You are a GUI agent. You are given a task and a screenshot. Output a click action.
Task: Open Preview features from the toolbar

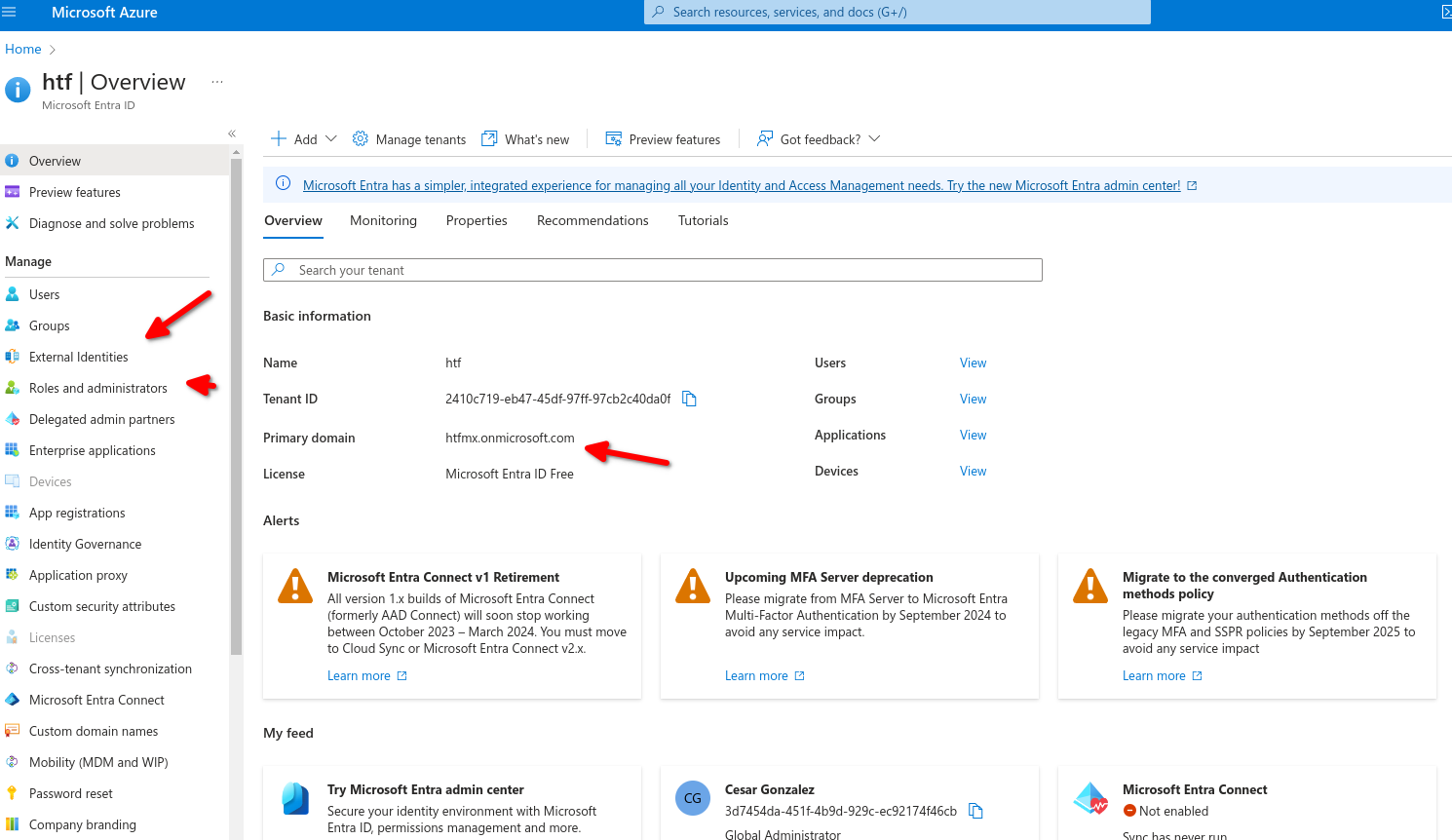tap(663, 139)
